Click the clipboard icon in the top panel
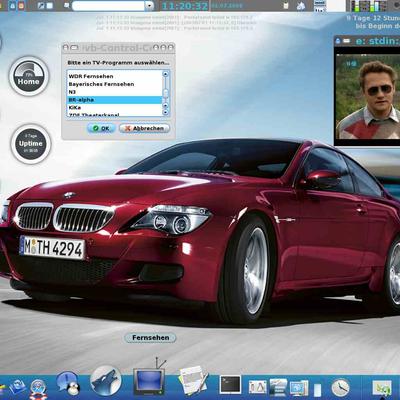 (x=286, y=6)
